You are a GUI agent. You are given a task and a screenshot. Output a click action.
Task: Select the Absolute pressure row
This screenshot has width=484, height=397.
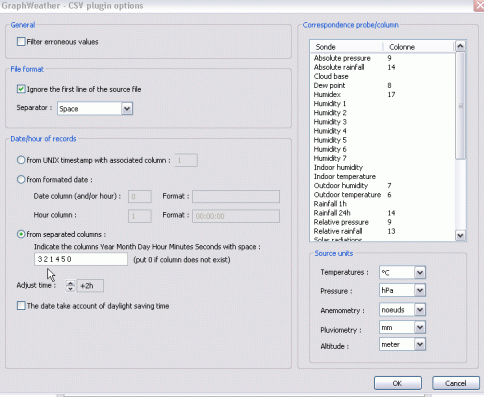point(382,58)
